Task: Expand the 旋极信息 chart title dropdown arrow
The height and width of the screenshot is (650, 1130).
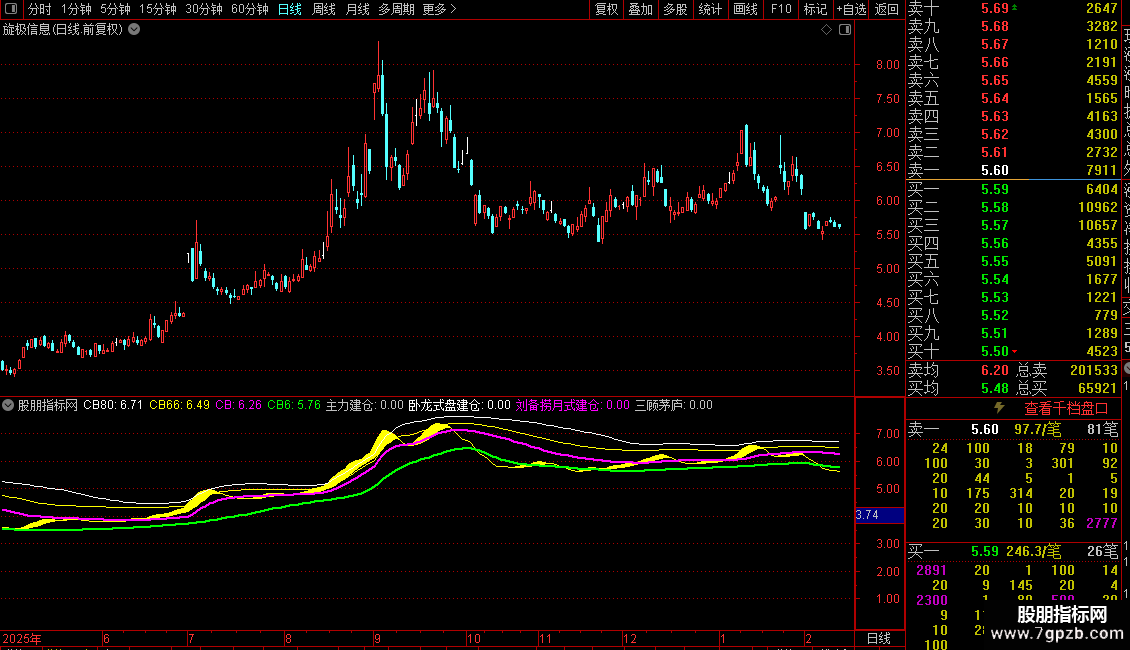Action: [x=135, y=29]
